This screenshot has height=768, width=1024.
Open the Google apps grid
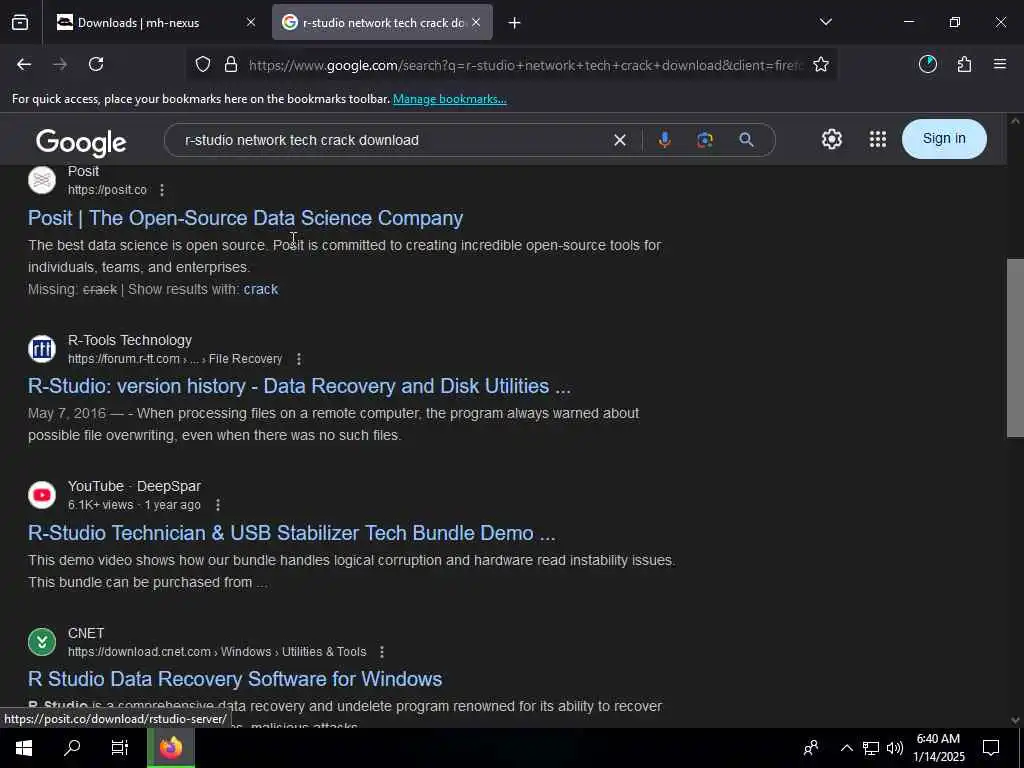coord(878,139)
